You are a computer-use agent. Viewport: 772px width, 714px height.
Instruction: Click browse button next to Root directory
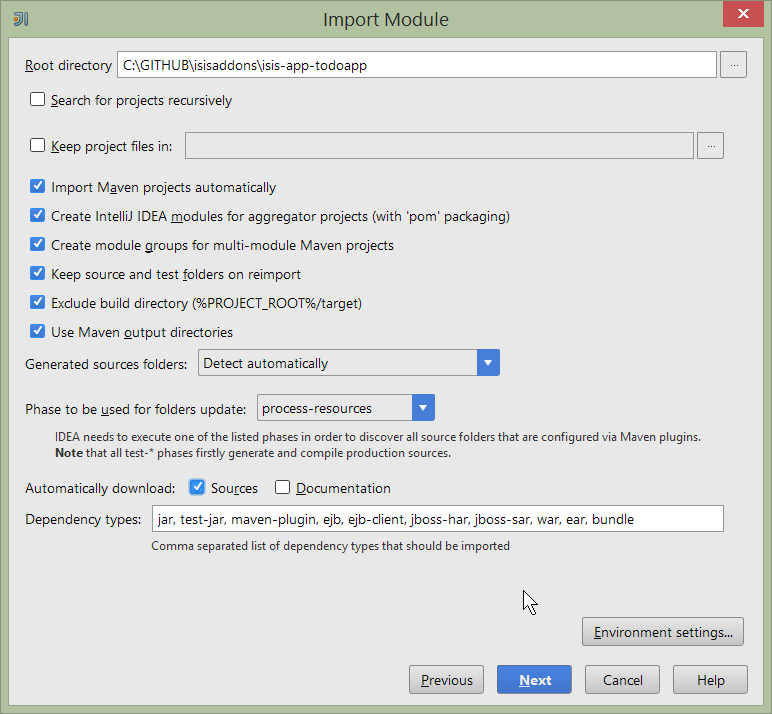[x=734, y=65]
